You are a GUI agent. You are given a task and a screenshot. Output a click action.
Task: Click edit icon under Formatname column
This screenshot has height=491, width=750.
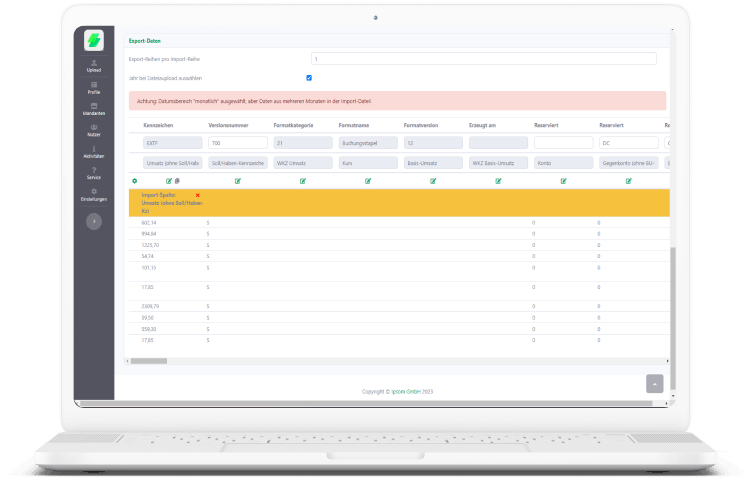[x=368, y=181]
